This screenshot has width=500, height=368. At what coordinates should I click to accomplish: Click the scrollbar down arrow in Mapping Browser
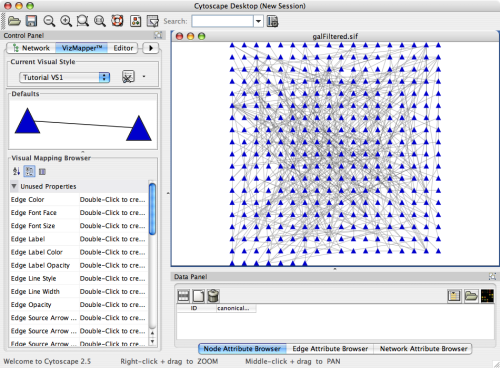point(152,342)
